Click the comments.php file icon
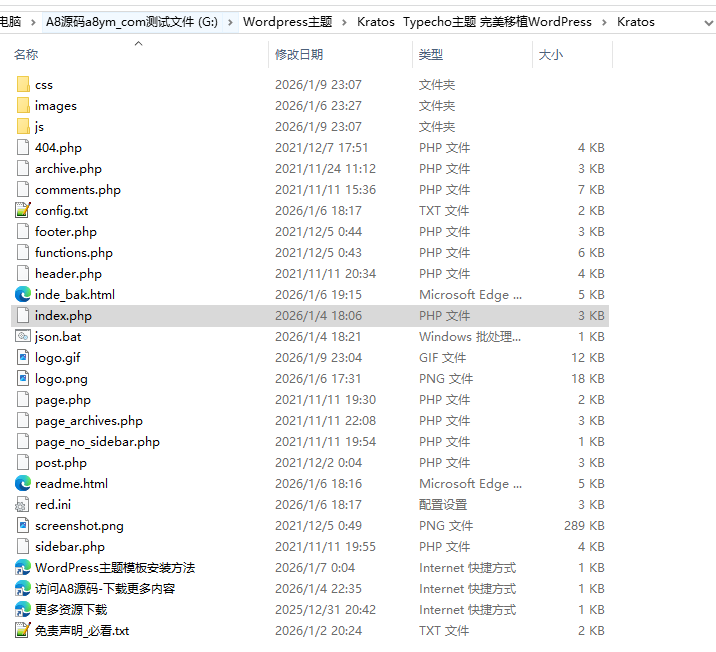Viewport: 716px width, 652px height. point(23,189)
